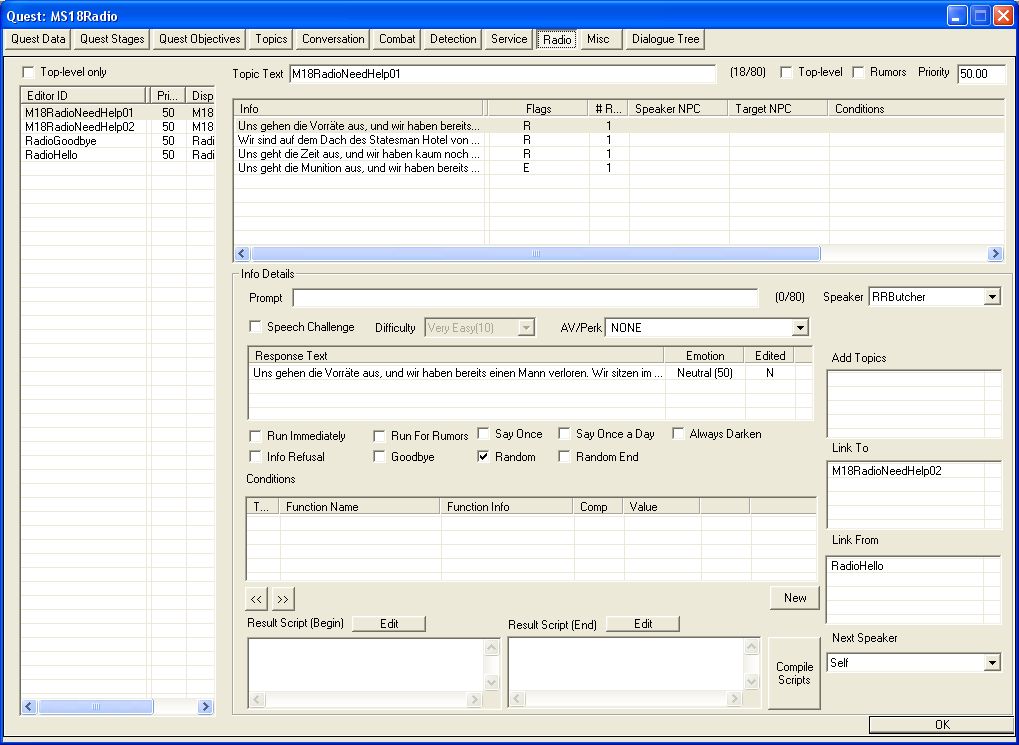Check the Speech Challenge box
This screenshot has width=1019, height=745.
(255, 326)
